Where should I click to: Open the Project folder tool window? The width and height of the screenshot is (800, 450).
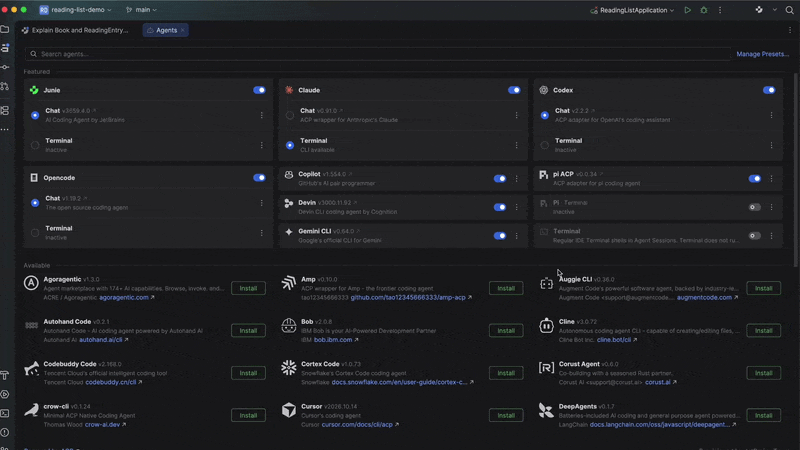coord(5,30)
